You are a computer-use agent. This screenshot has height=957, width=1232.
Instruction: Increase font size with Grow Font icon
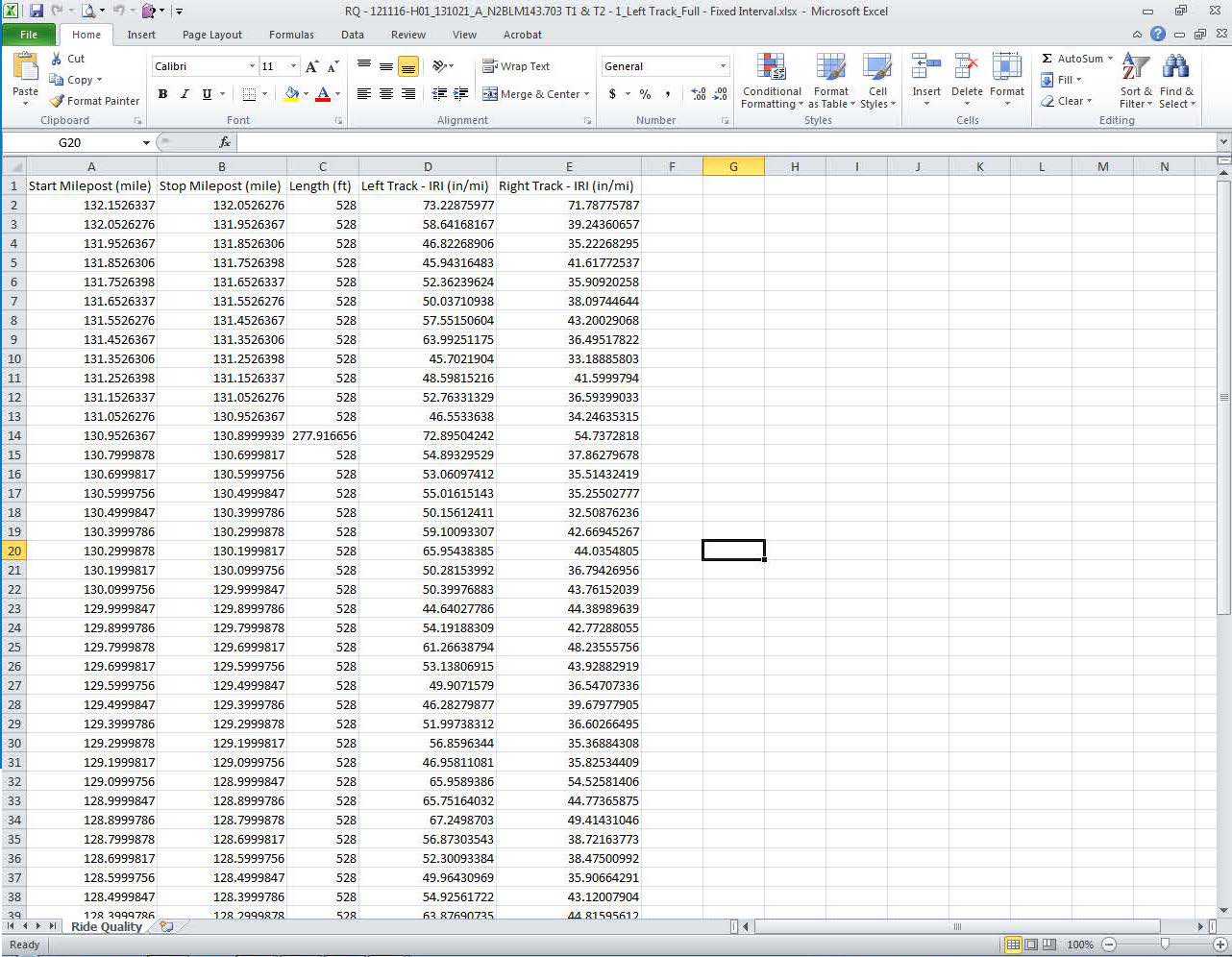(x=311, y=66)
